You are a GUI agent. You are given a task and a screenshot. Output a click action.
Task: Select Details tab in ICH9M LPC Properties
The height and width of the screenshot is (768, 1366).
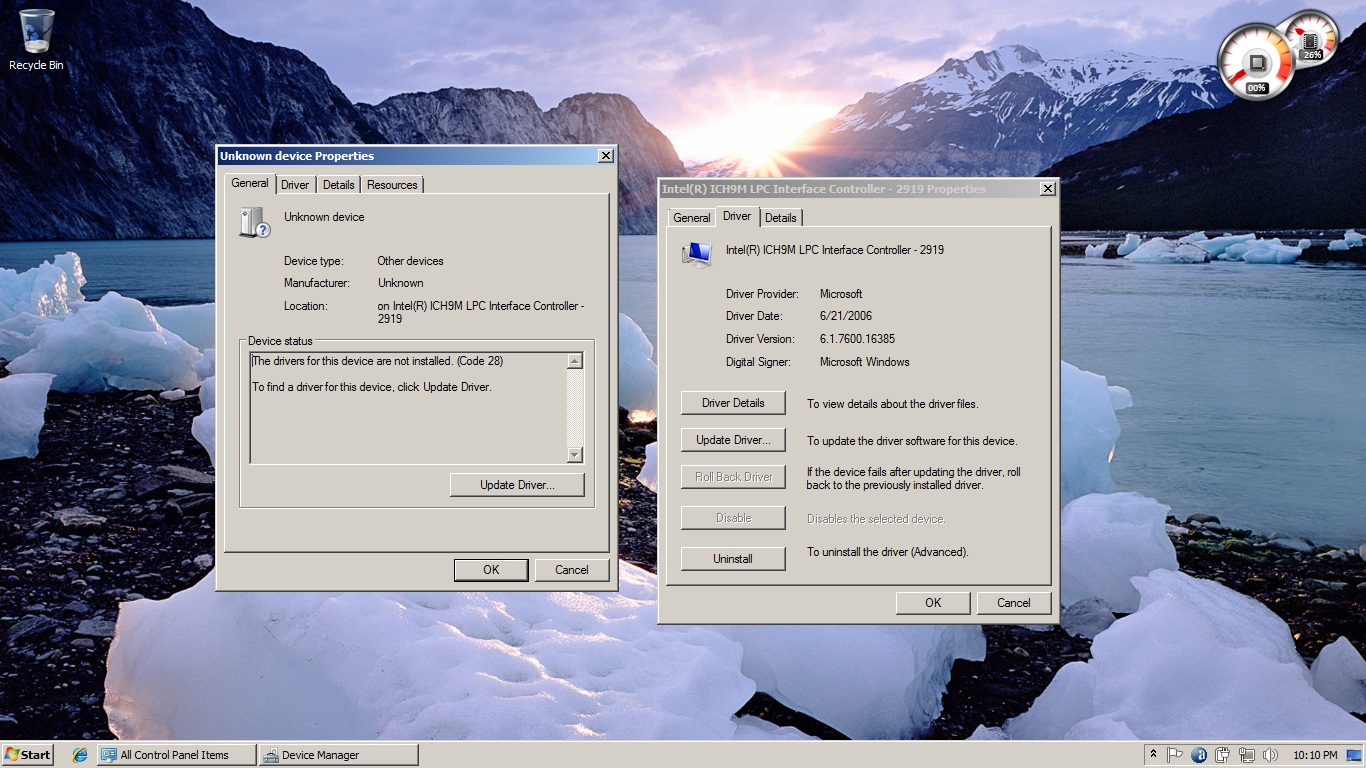pyautogui.click(x=781, y=218)
